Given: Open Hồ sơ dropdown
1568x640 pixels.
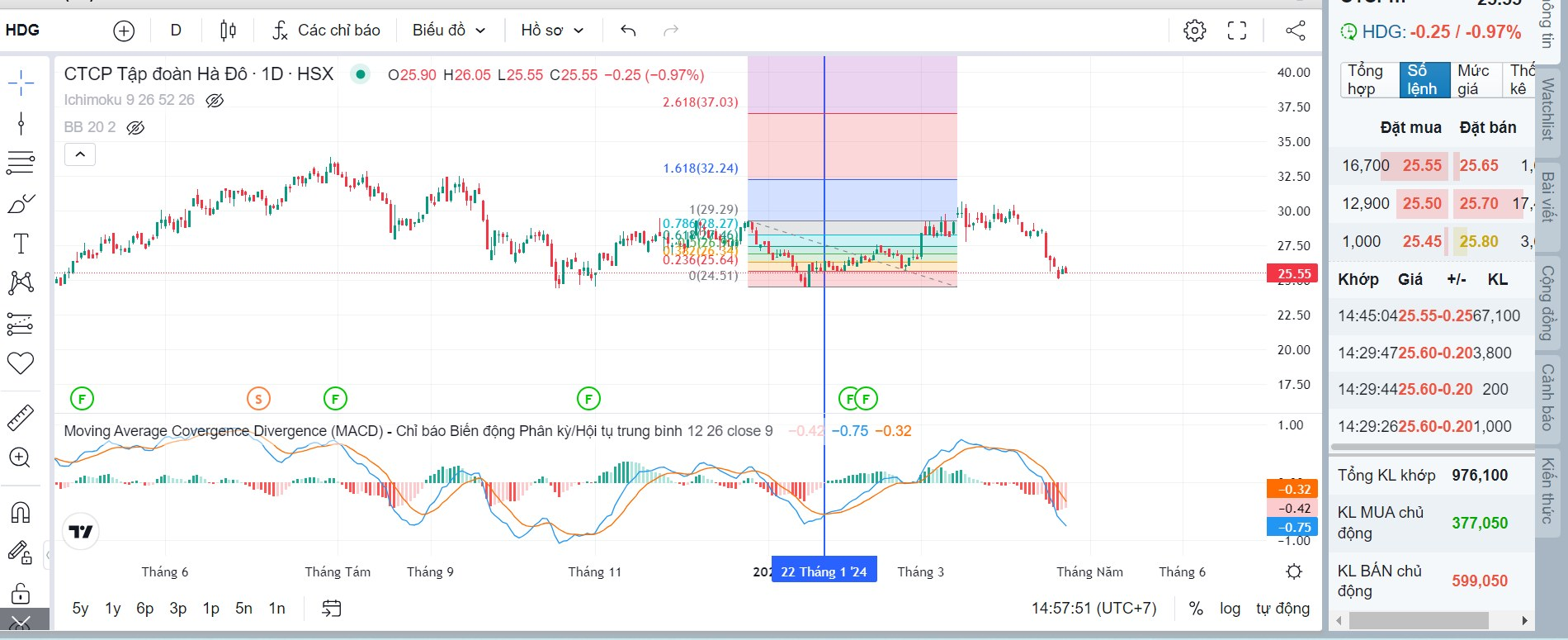Looking at the screenshot, I should 551,31.
